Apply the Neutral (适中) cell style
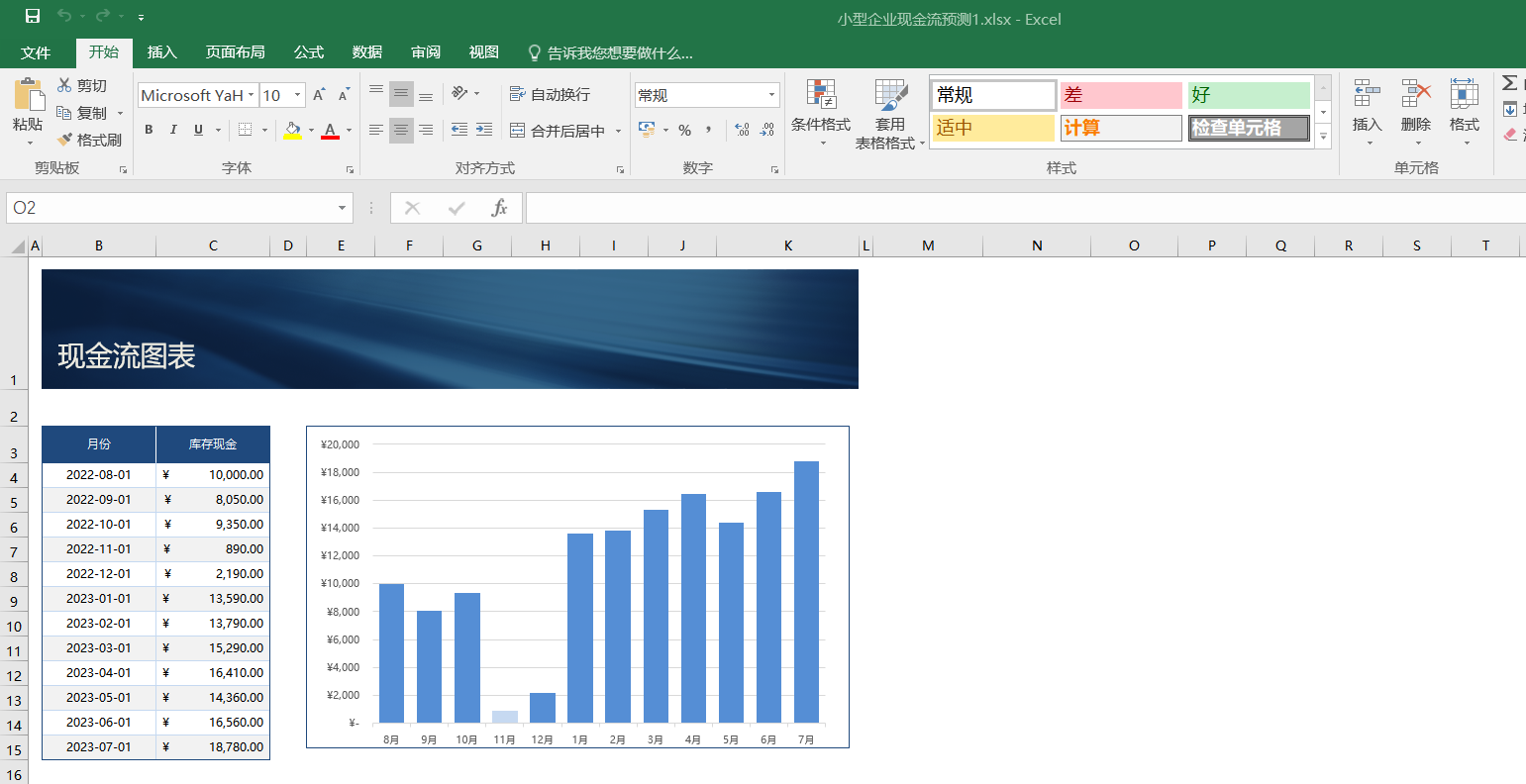Screen dimensions: 1526x784 993,128
